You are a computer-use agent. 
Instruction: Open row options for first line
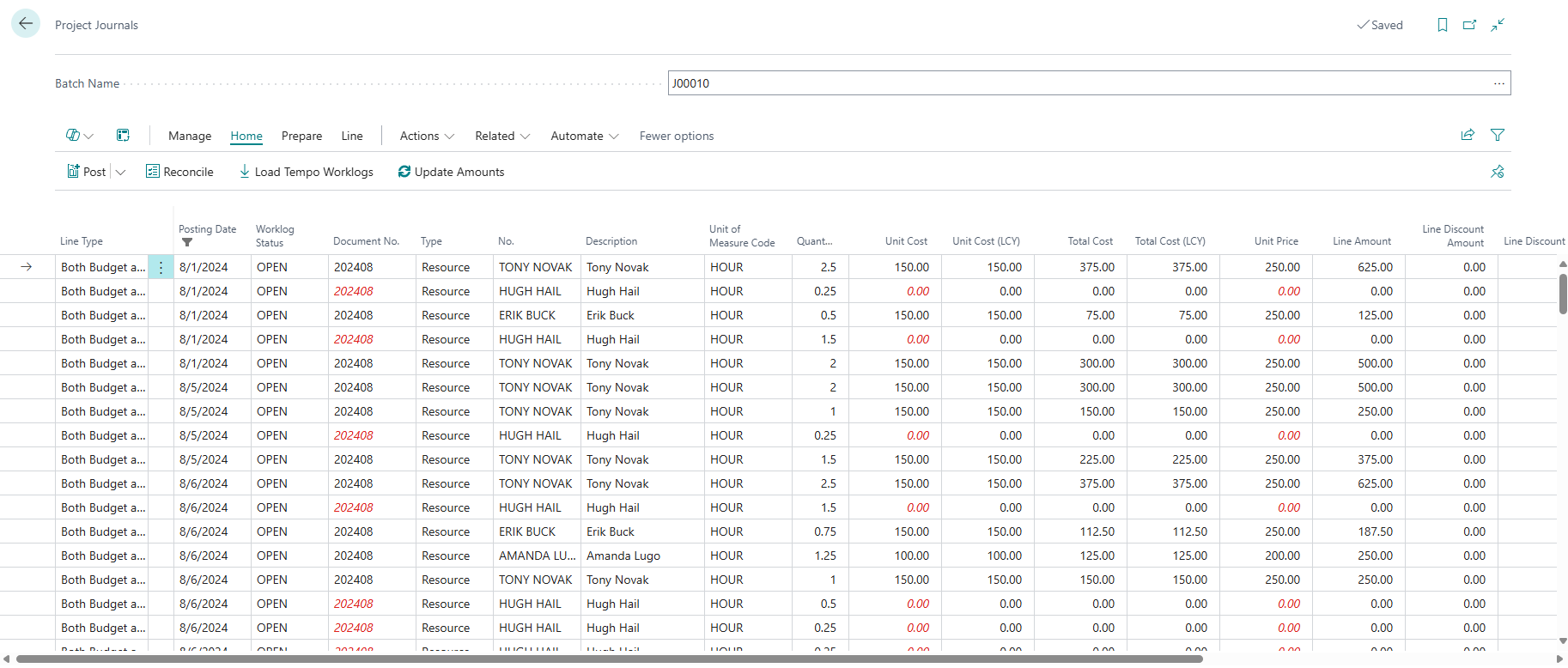161,267
